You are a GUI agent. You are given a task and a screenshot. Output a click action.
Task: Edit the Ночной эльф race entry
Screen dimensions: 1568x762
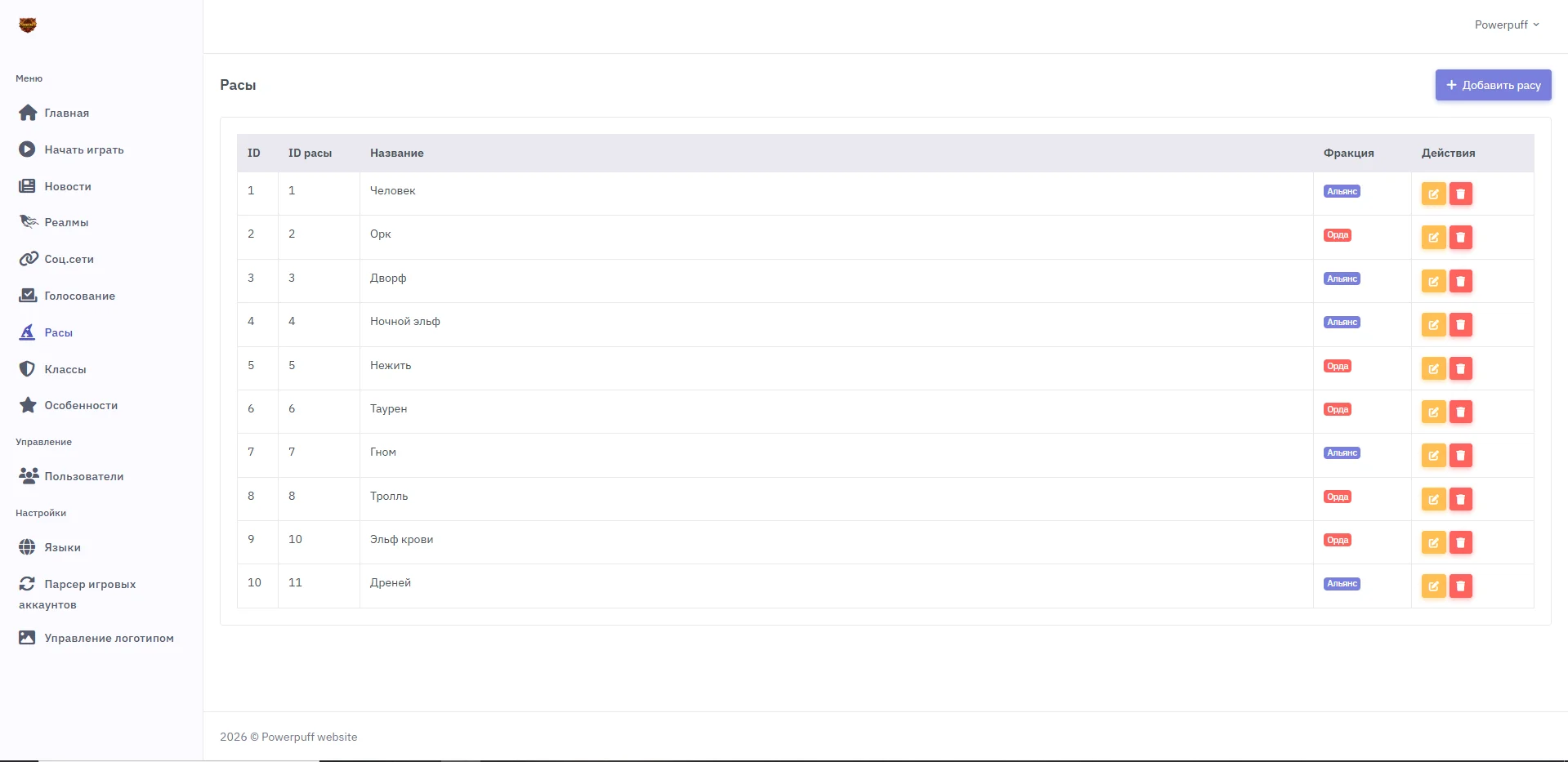(1433, 325)
